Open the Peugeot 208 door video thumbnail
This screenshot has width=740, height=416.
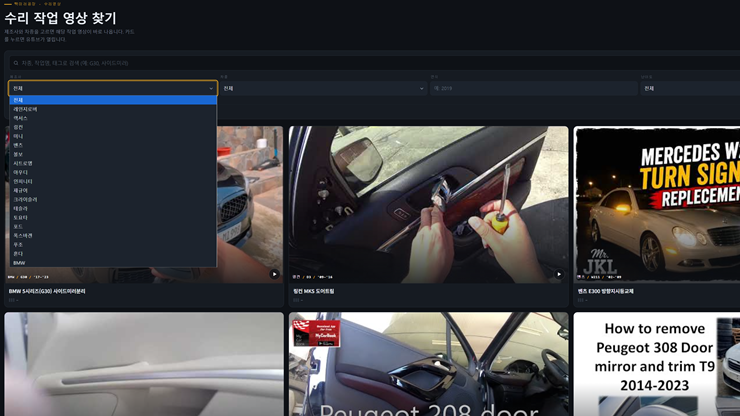point(429,364)
